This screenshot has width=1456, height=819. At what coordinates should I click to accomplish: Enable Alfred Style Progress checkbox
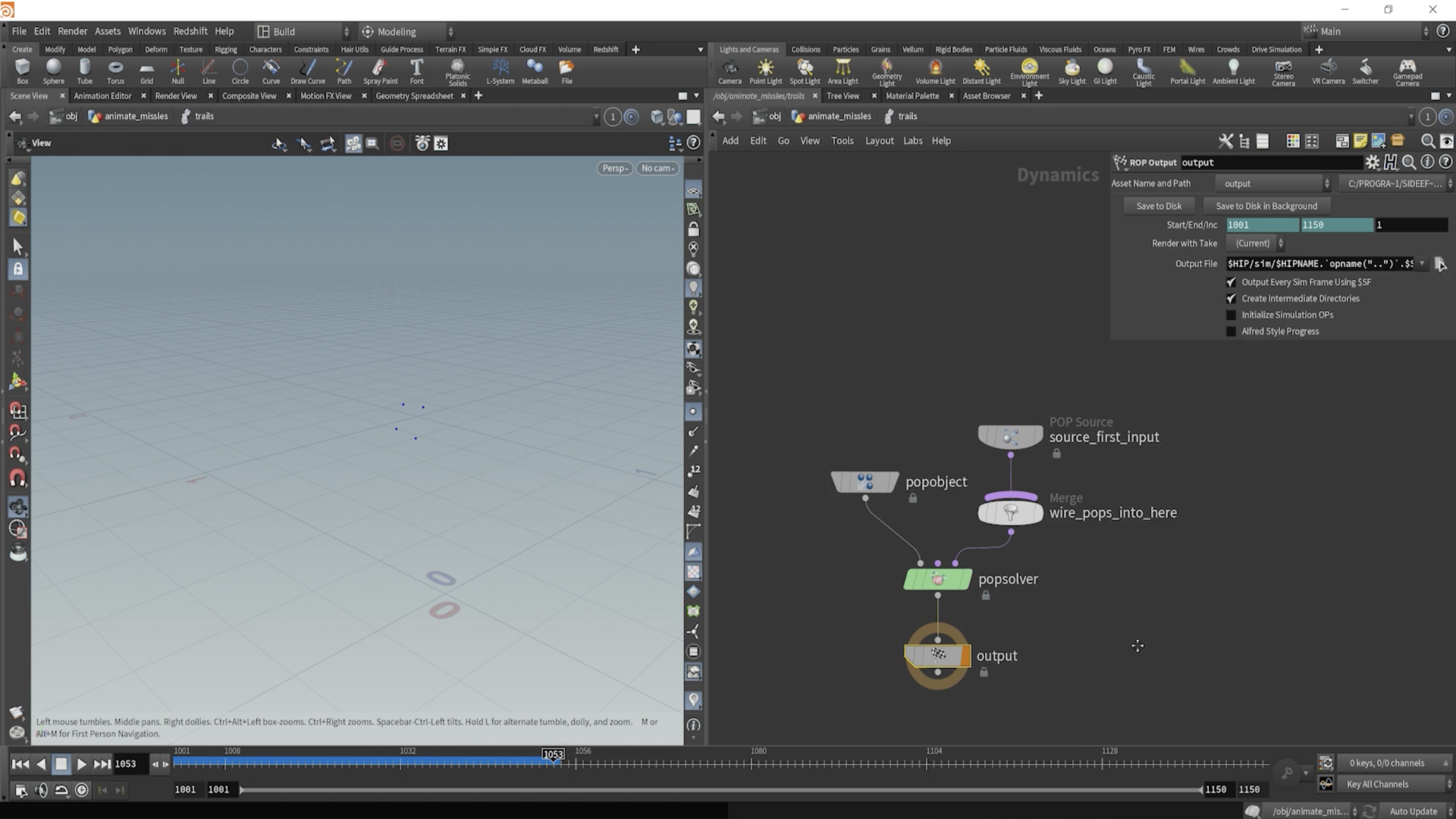1231,331
